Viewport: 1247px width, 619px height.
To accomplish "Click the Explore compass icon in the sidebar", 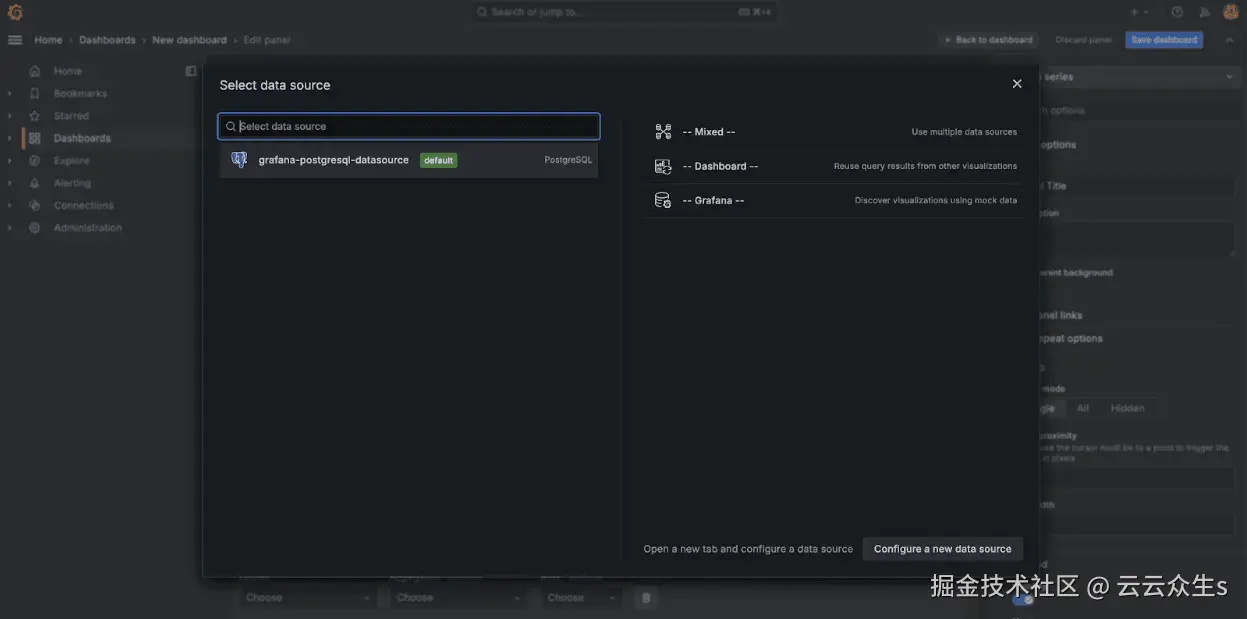I will (35, 161).
